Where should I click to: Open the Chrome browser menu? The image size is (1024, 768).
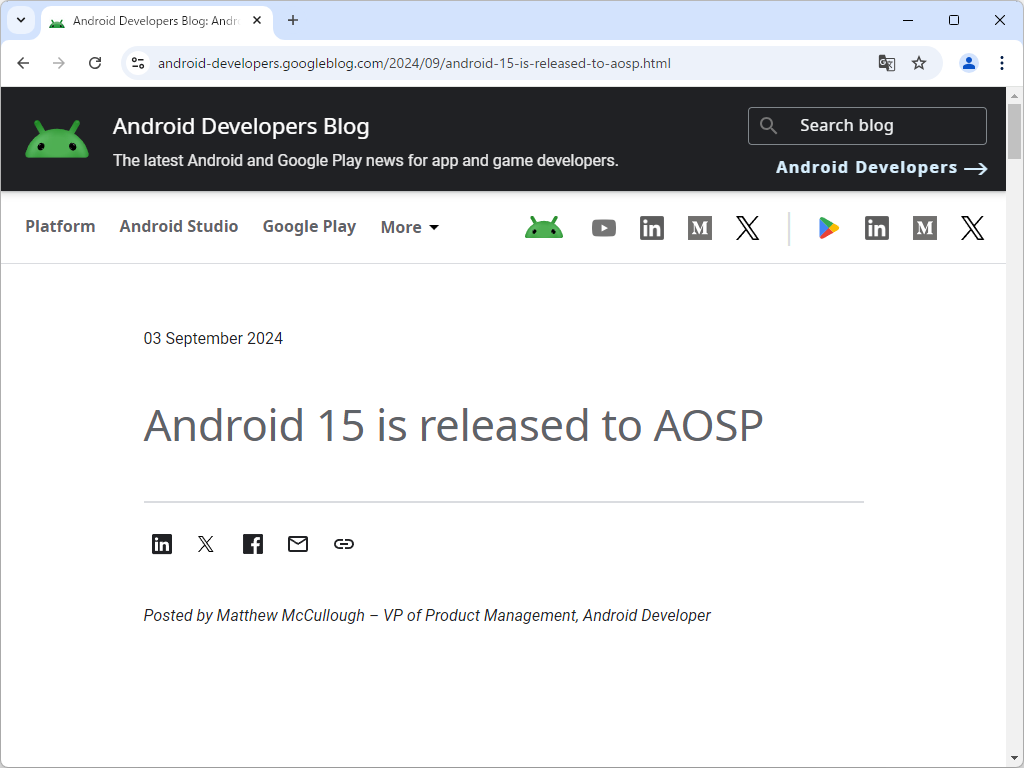(x=1003, y=62)
